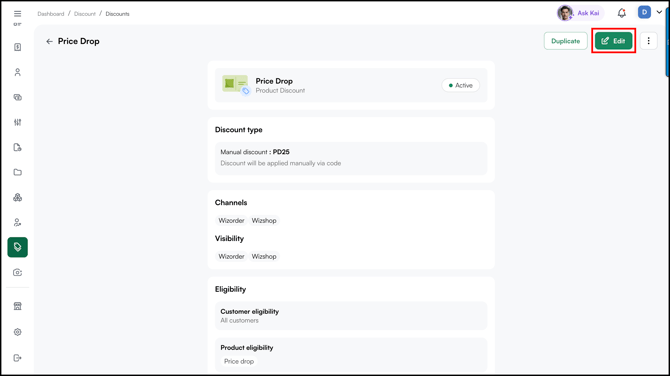Open the person profile sidebar icon

point(18,72)
